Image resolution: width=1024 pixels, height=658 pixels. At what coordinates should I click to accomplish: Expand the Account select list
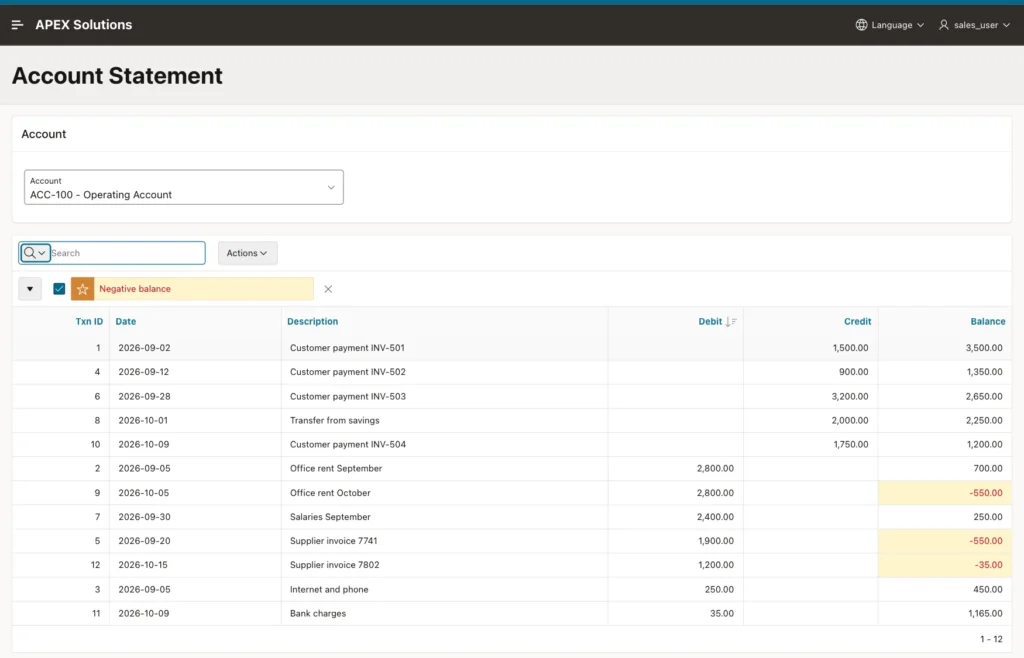point(184,187)
